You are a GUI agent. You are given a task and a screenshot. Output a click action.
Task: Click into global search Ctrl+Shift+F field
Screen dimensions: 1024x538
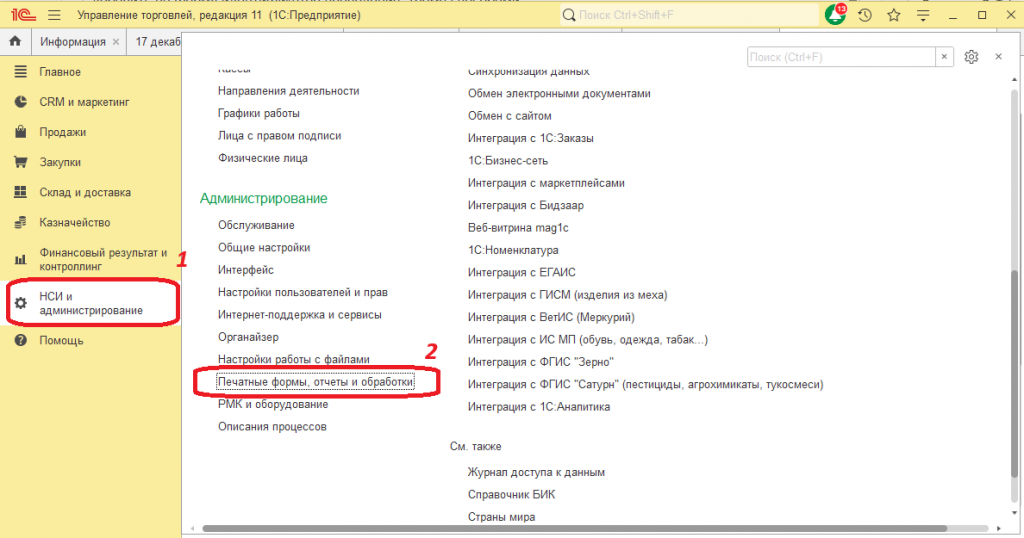689,15
